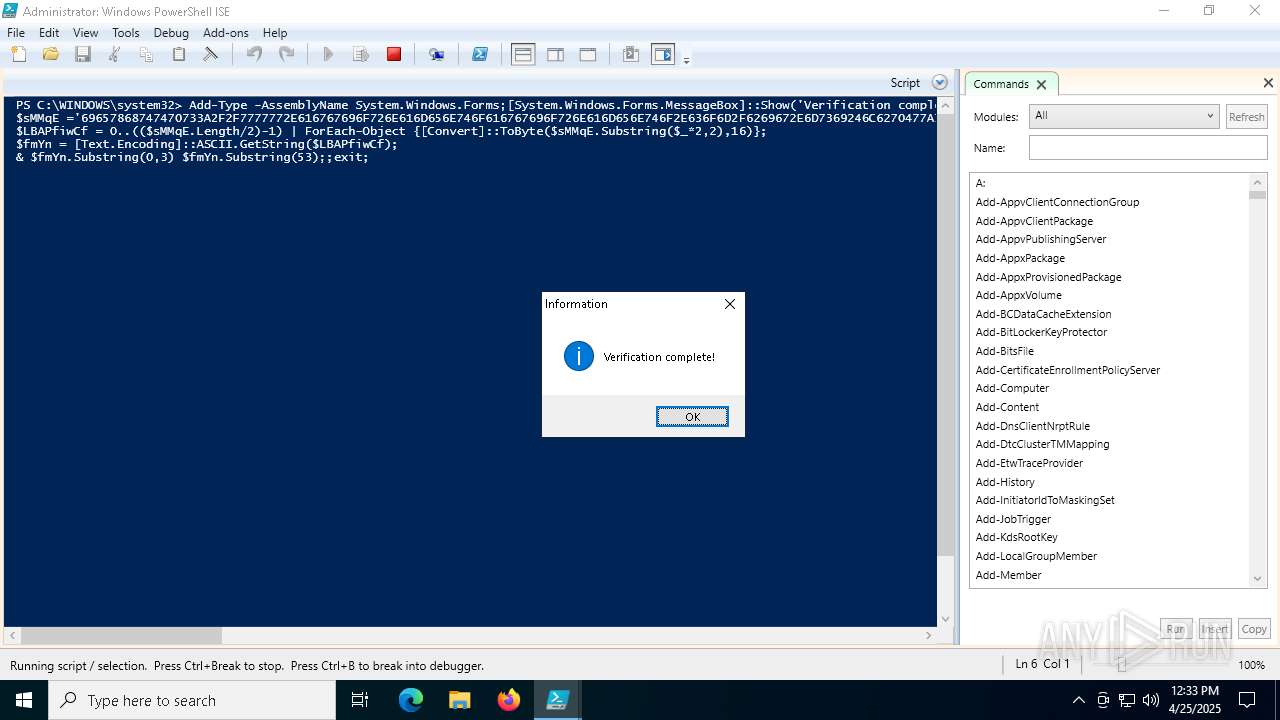
Task: Select Add-AppvClientPackage in command list
Action: (x=1034, y=221)
